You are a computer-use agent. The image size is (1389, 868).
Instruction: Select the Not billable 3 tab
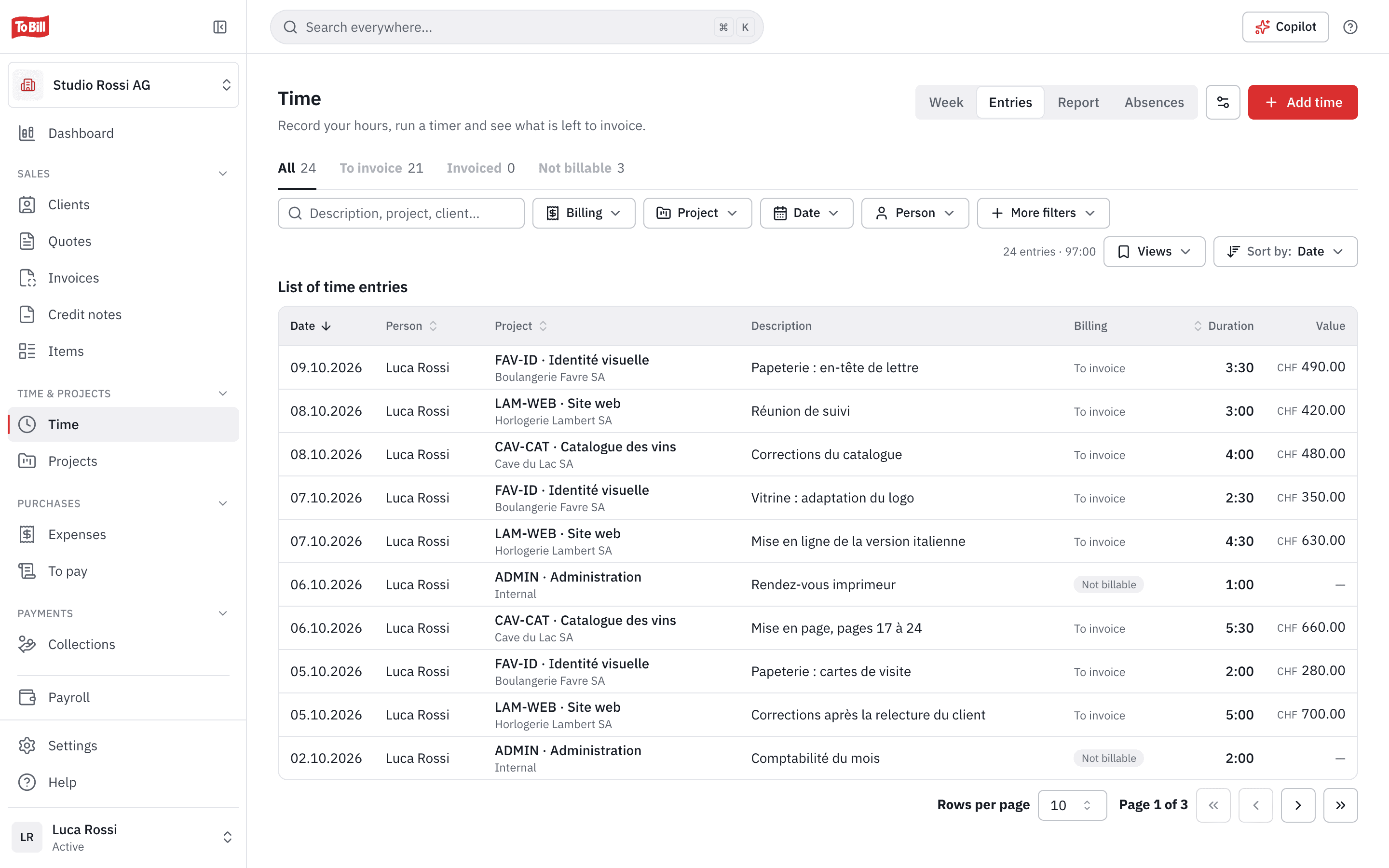(x=581, y=168)
